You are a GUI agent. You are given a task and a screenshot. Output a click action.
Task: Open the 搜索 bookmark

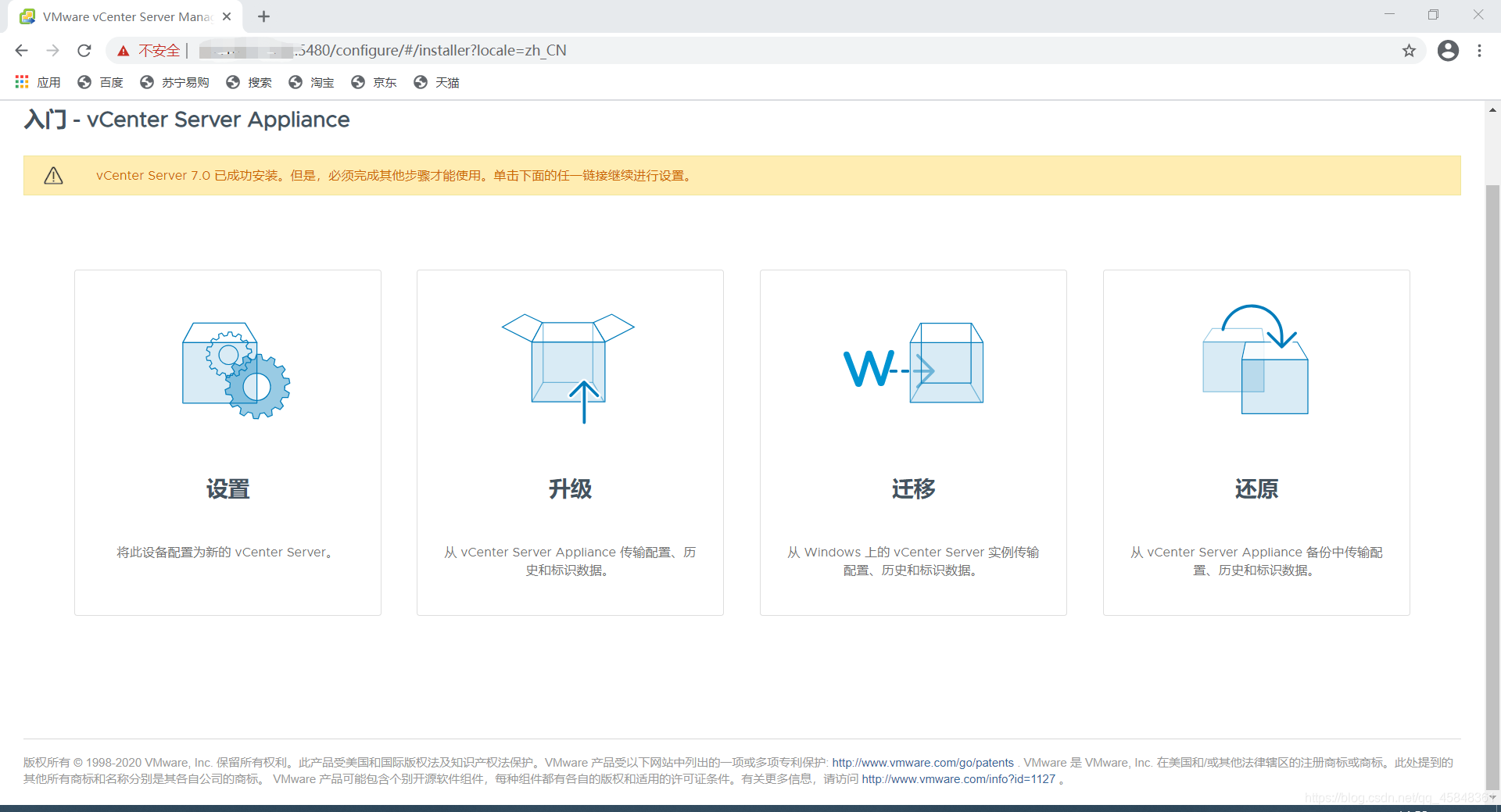tap(249, 82)
